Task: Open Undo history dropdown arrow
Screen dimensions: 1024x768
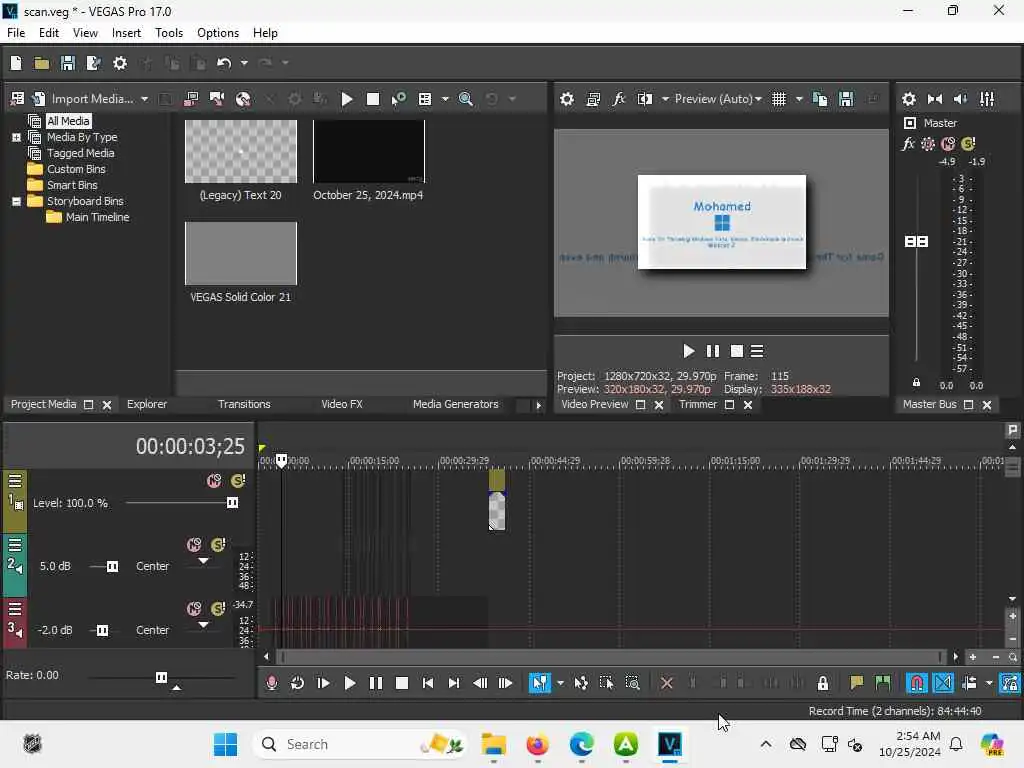Action: tap(244, 63)
